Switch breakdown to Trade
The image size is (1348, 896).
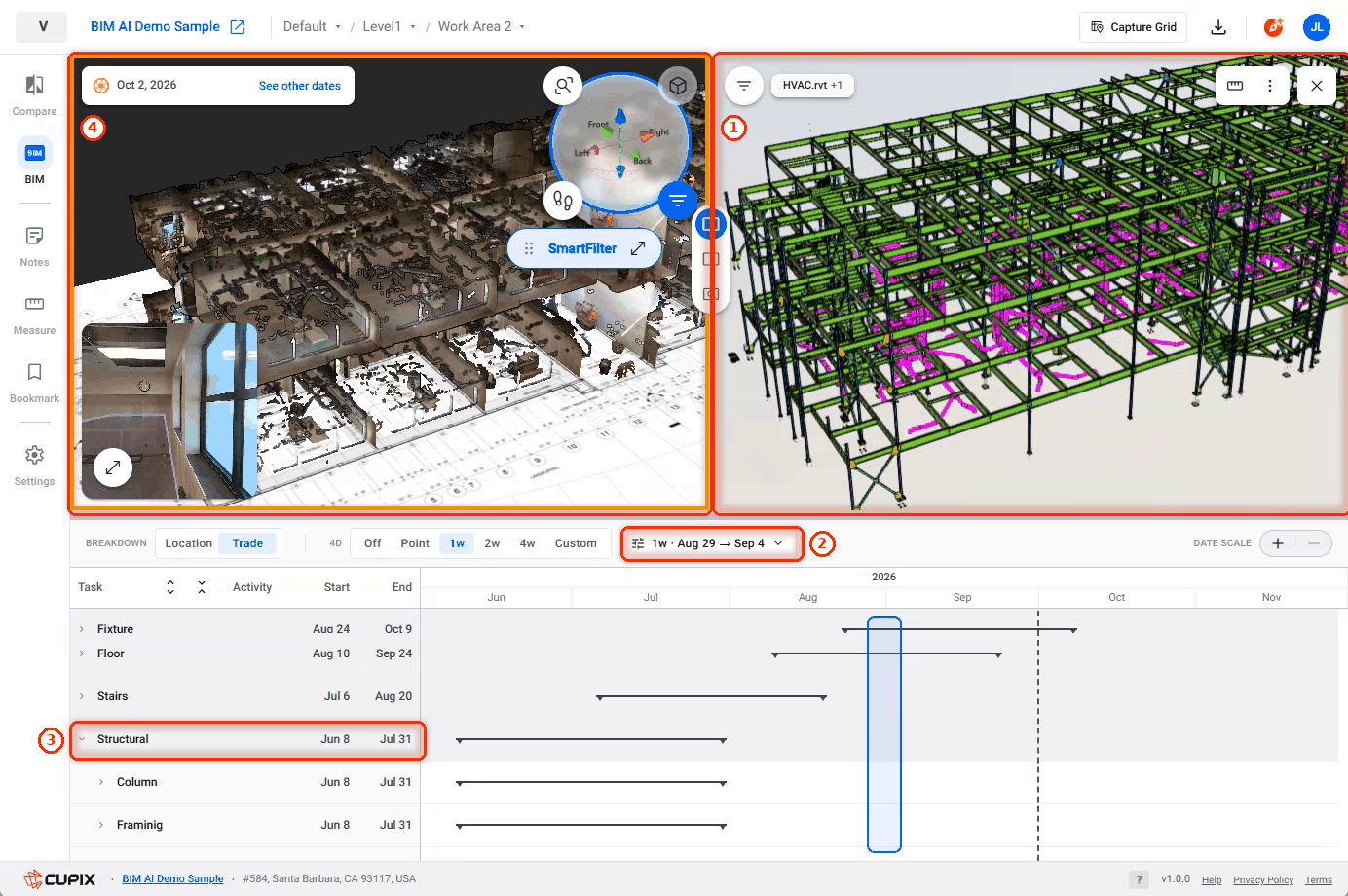247,543
